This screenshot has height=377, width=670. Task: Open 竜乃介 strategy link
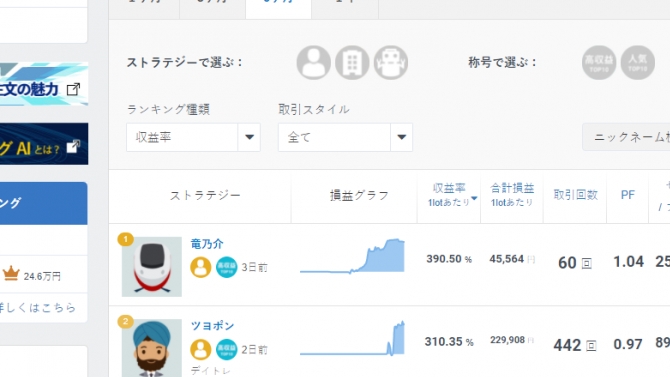[207, 244]
